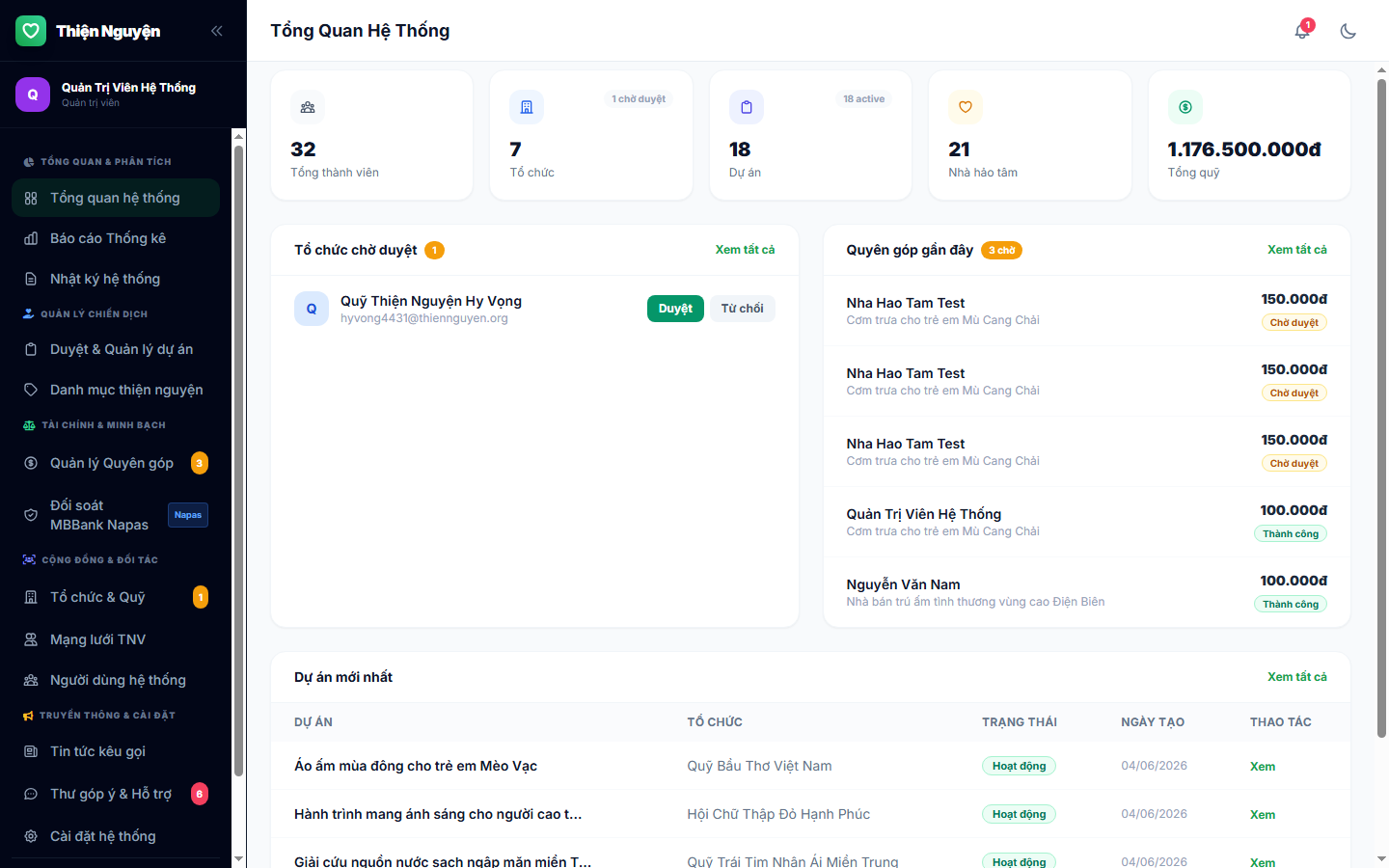Click the Tin tức kêu gọi newspaper icon
The height and width of the screenshot is (868, 1389).
[x=31, y=751]
